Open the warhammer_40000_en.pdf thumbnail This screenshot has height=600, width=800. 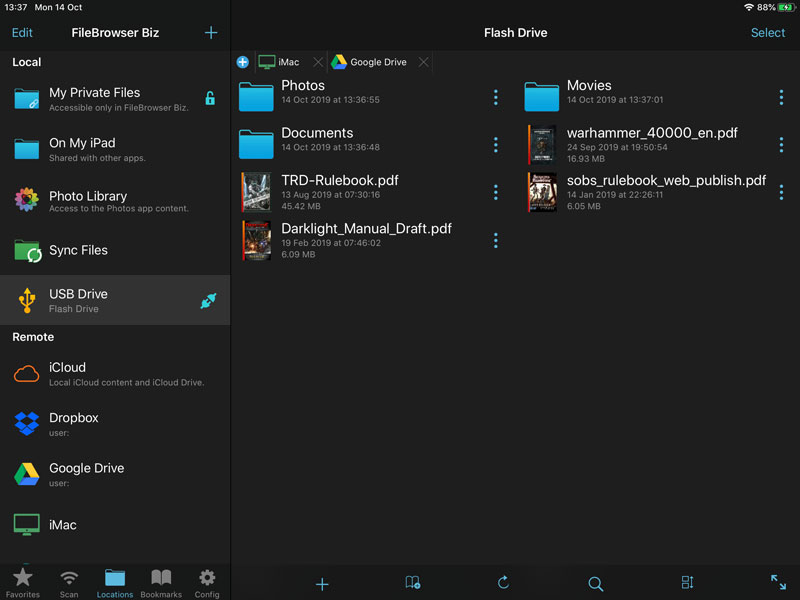(x=542, y=145)
